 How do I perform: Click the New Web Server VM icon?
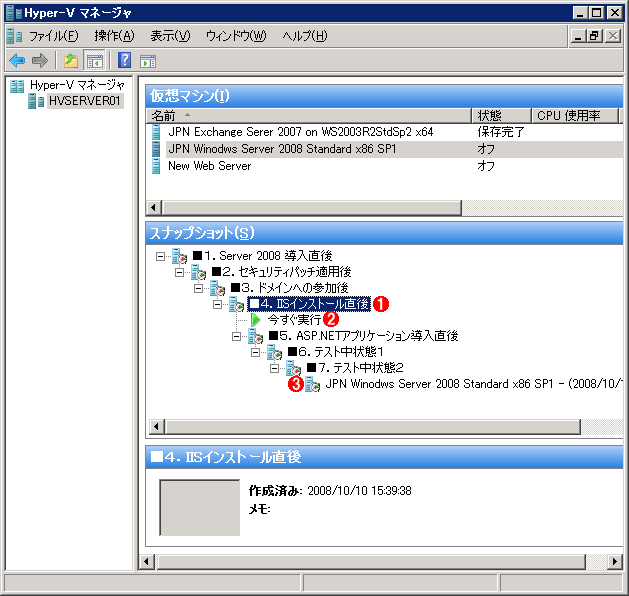click(156, 166)
